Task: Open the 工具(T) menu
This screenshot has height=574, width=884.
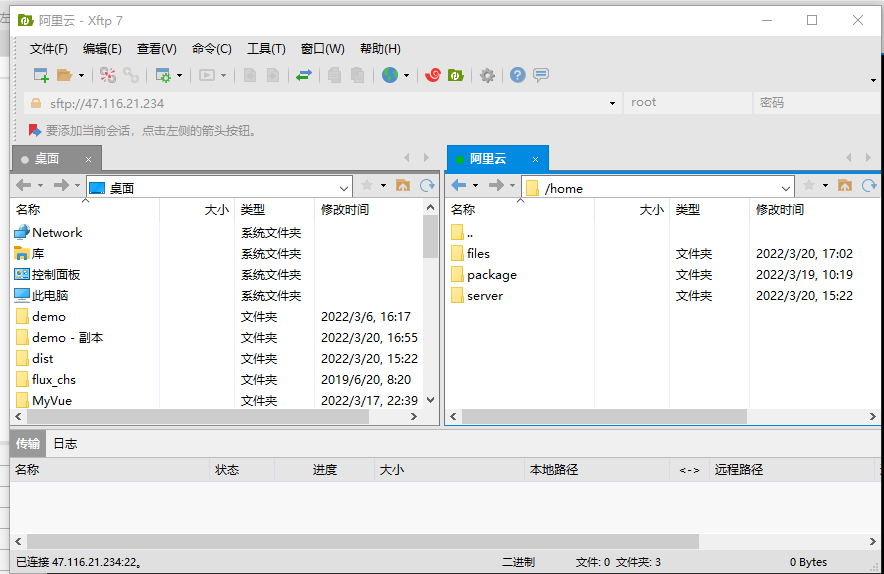Action: (266, 49)
